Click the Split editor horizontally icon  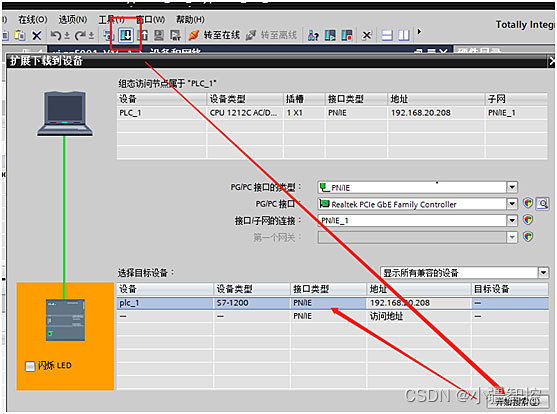387,35
